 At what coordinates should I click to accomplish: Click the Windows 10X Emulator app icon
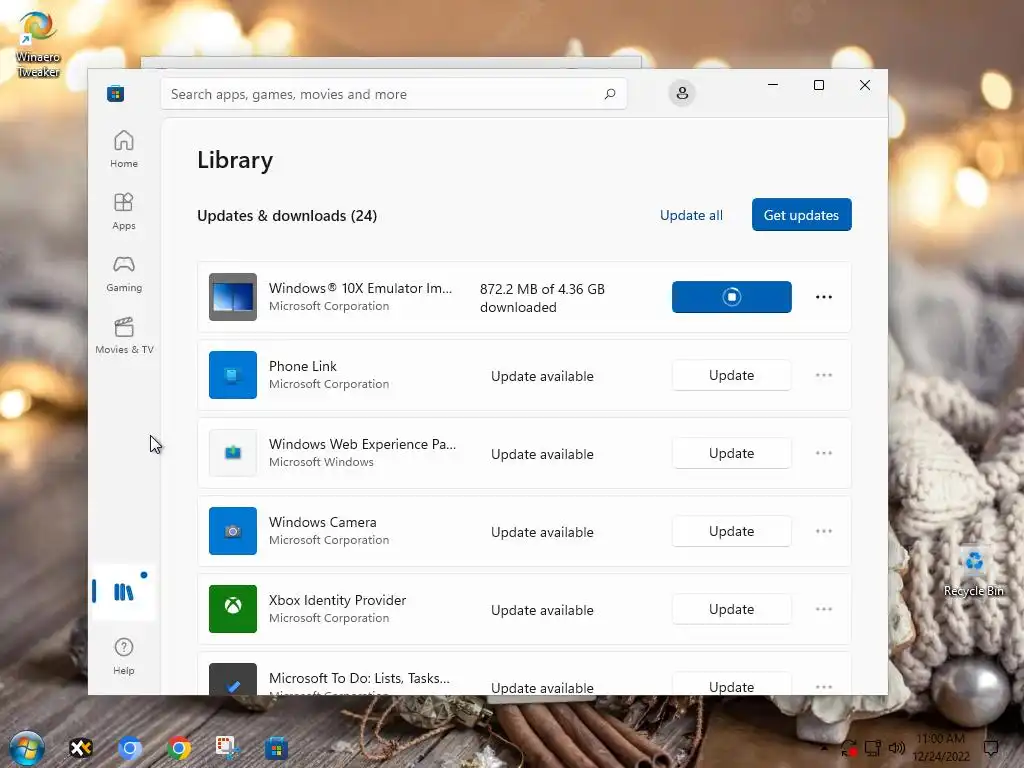click(232, 297)
